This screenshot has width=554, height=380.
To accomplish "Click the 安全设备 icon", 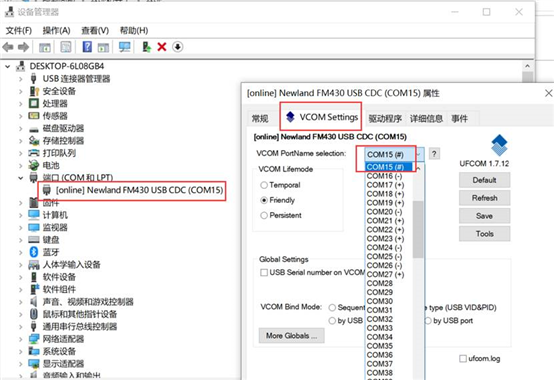I will pos(34,91).
